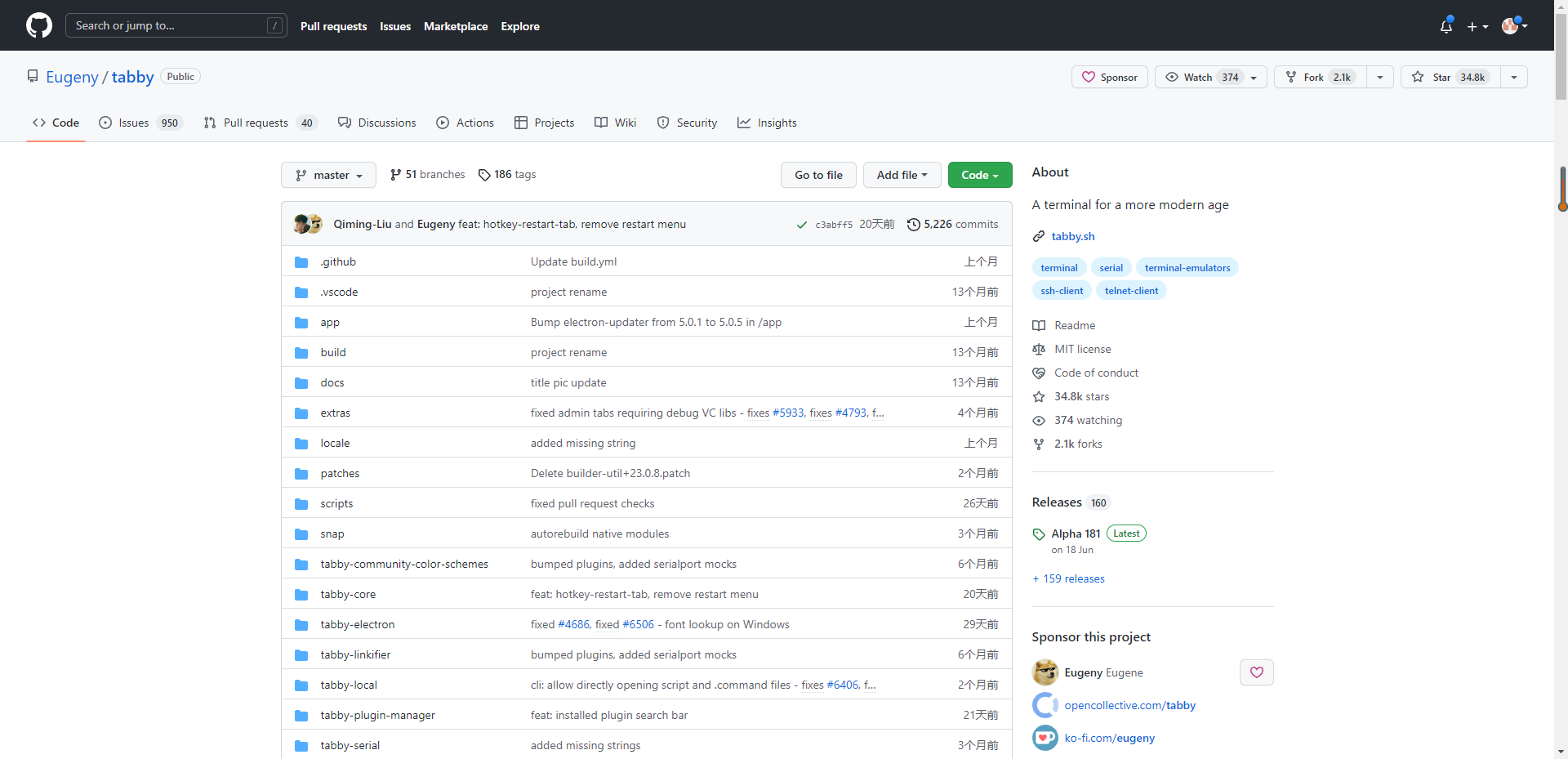
Task: Open the user avatar menu
Action: pos(1515,26)
